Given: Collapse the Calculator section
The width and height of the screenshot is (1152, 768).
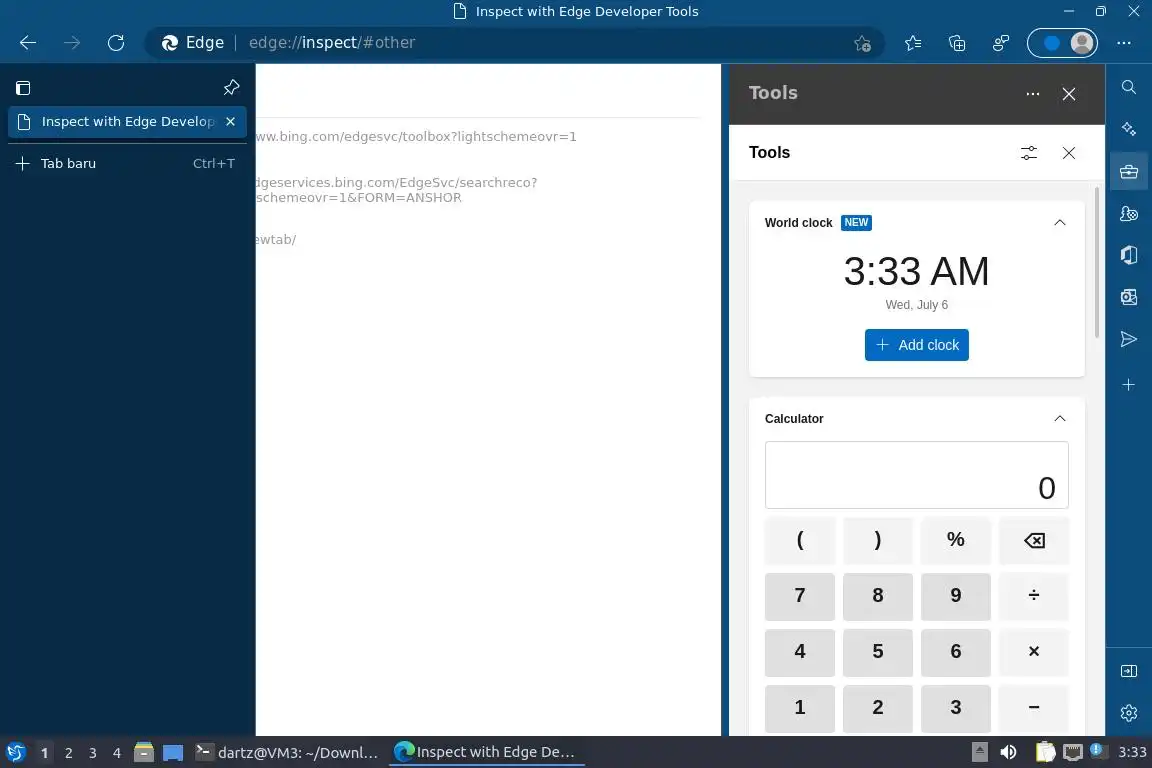Looking at the screenshot, I should click(x=1059, y=419).
